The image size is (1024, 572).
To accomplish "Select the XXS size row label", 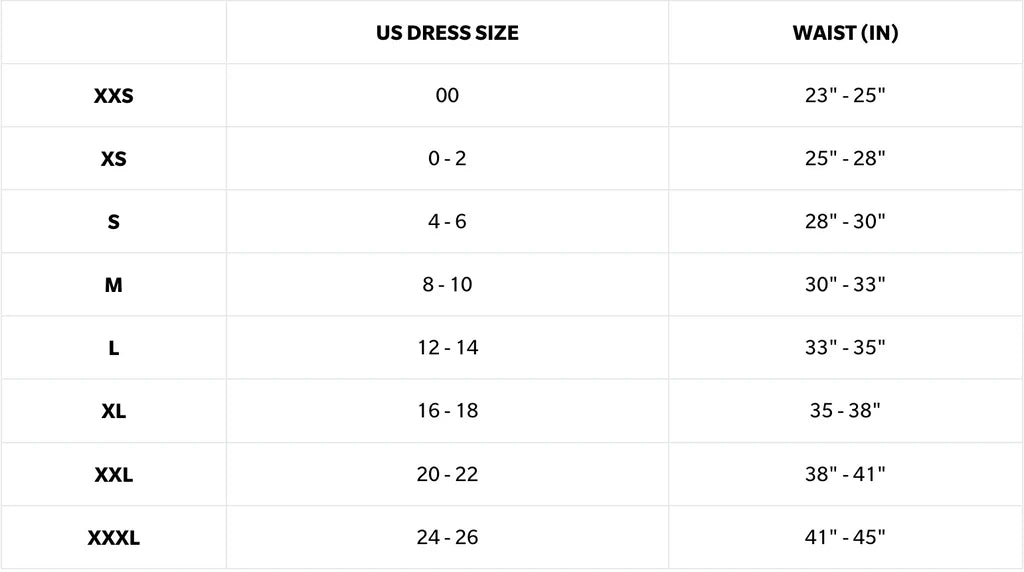I will click(x=114, y=96).
